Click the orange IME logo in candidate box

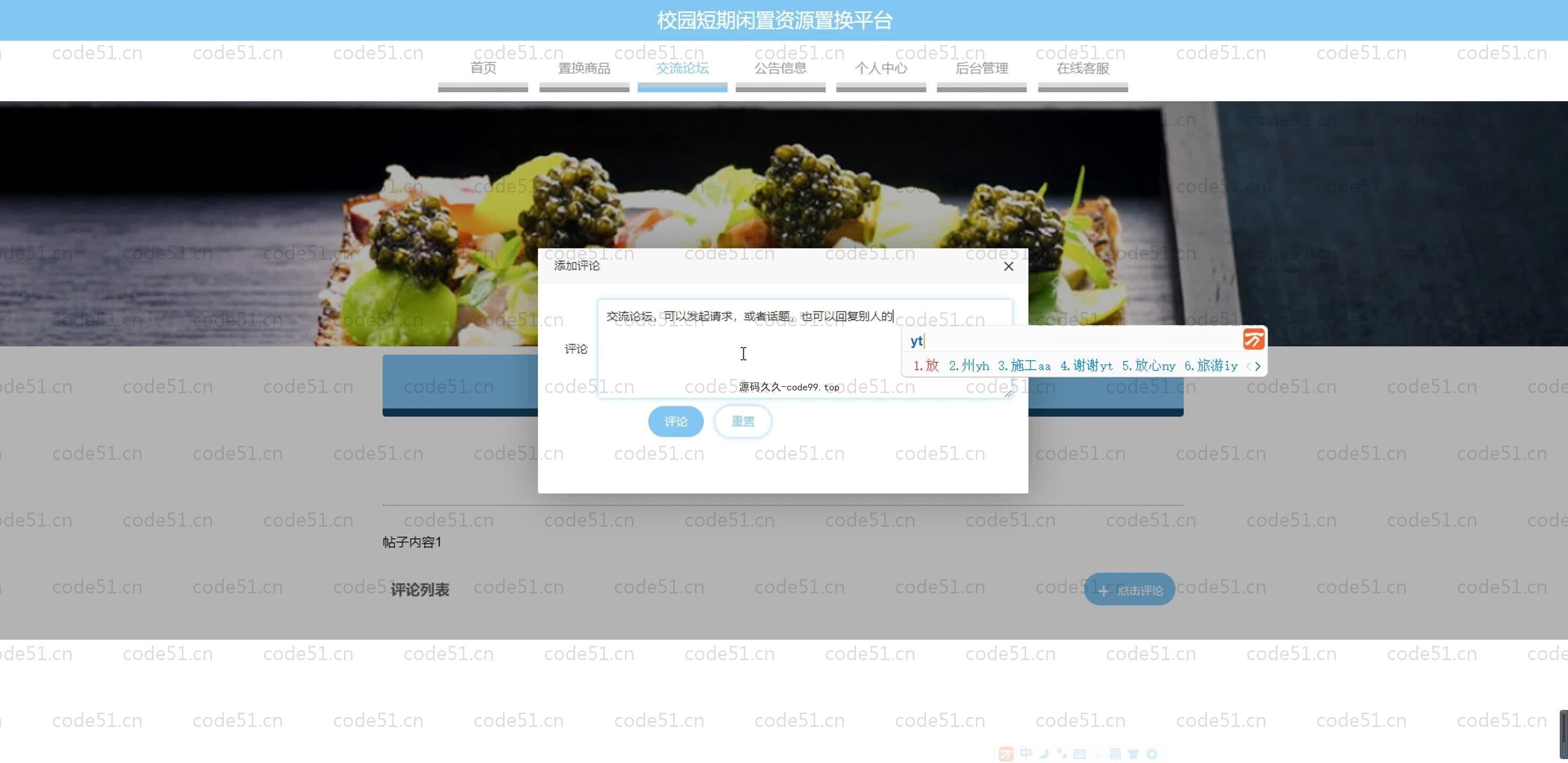pyautogui.click(x=1253, y=339)
